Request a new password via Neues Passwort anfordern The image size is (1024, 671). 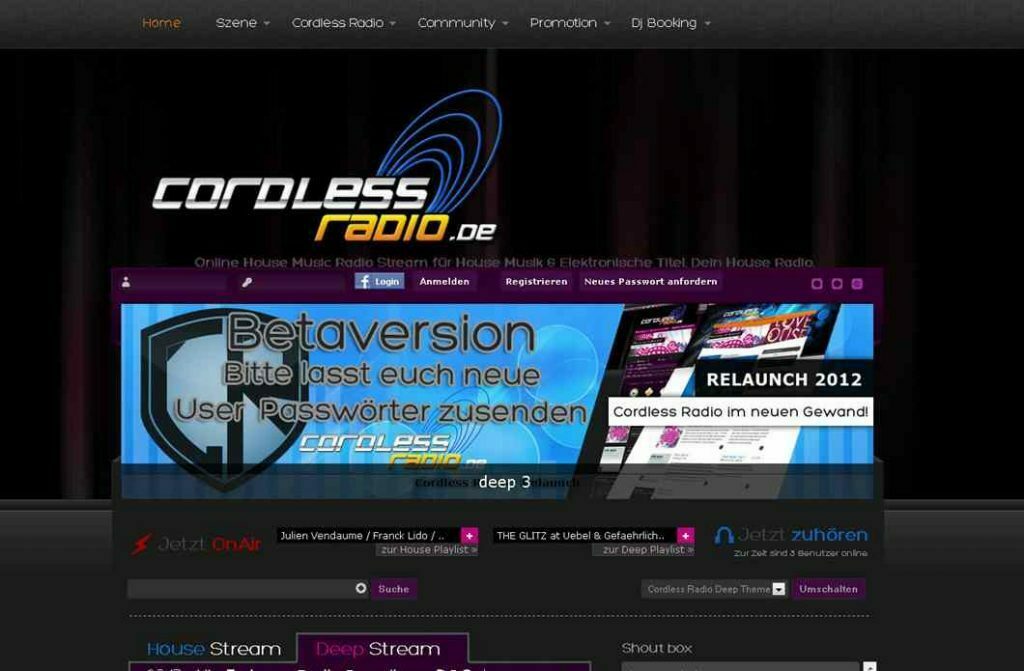coord(650,282)
